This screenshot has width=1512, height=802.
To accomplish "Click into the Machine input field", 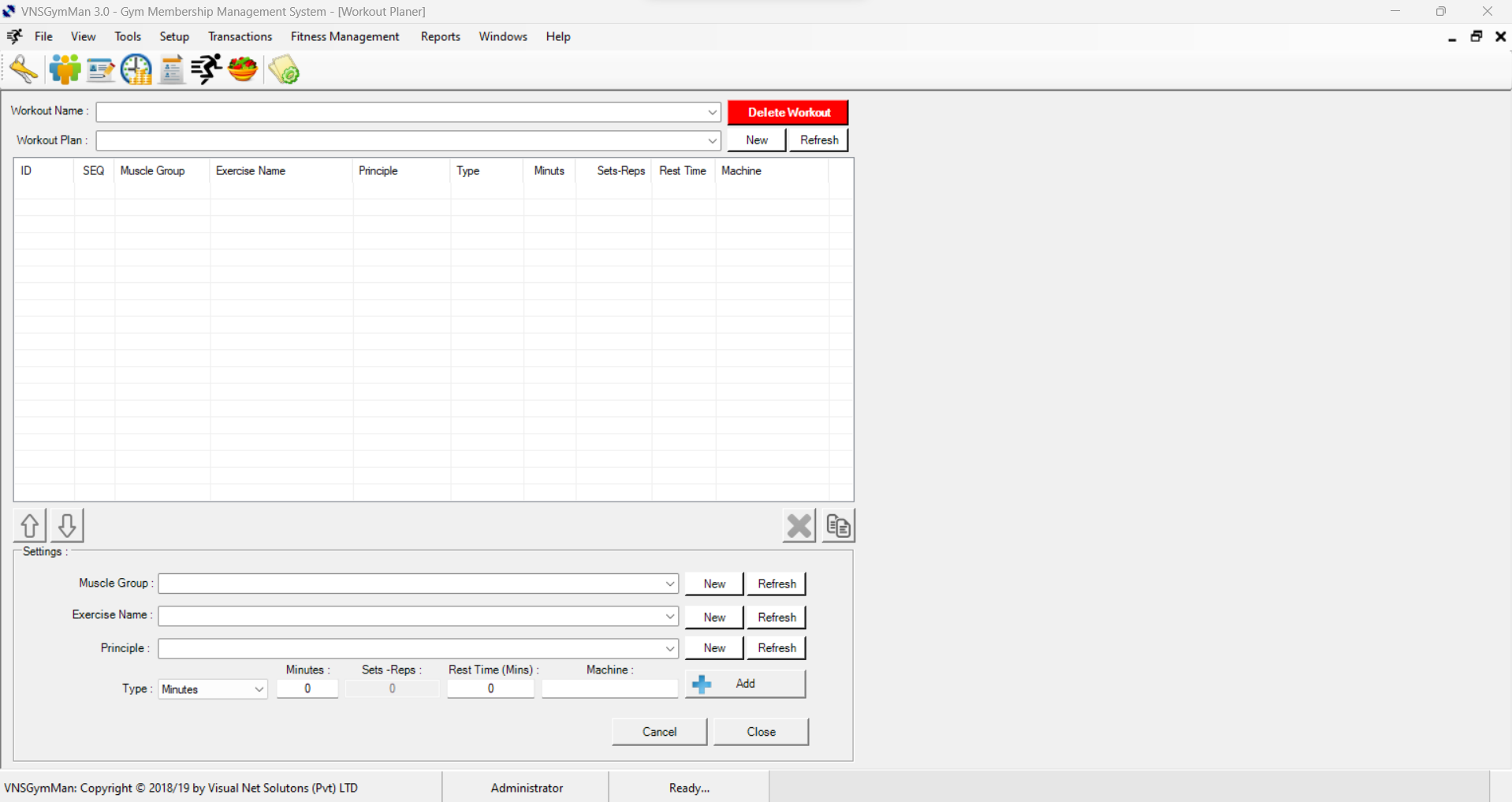I will 609,688.
